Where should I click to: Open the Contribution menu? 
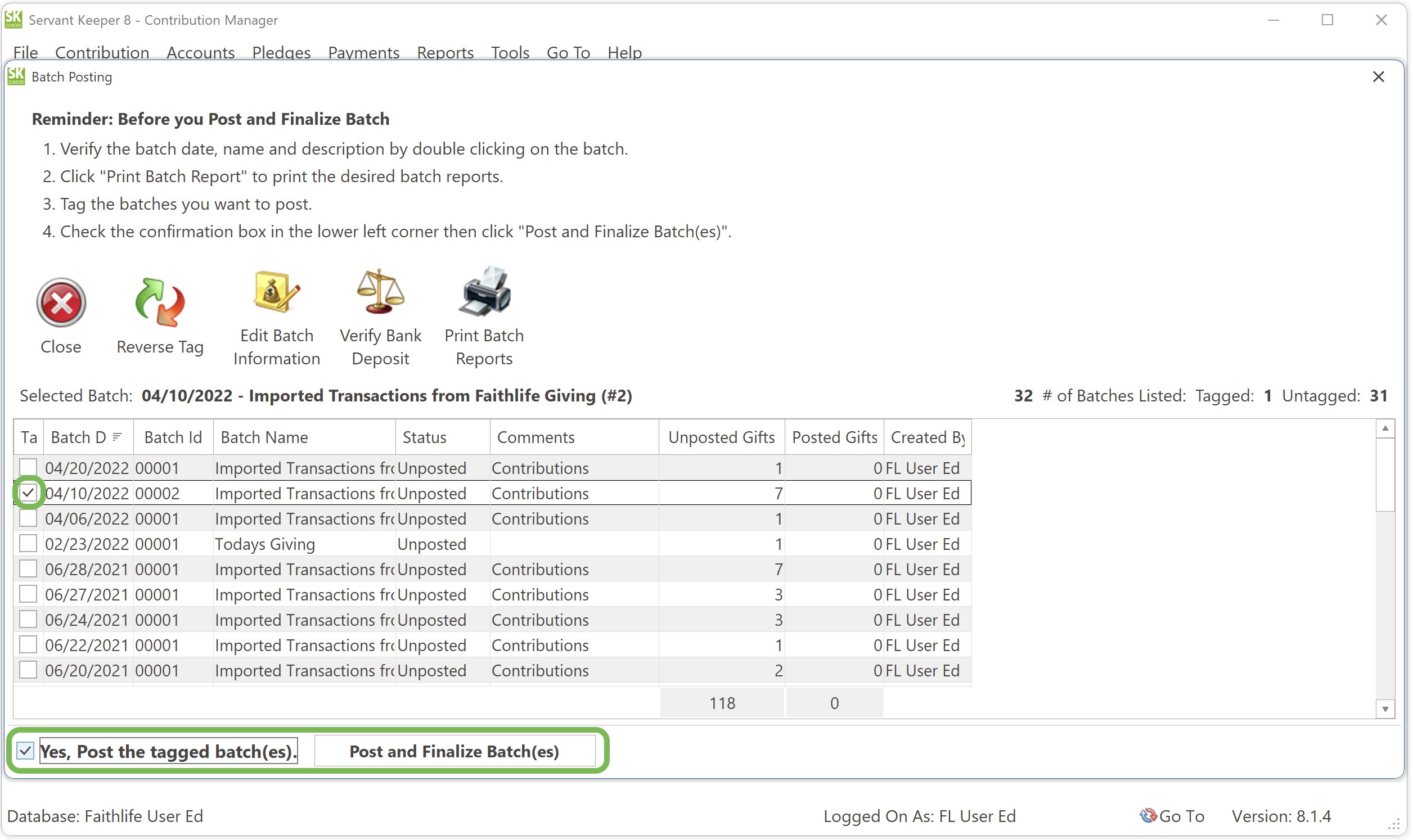(102, 52)
